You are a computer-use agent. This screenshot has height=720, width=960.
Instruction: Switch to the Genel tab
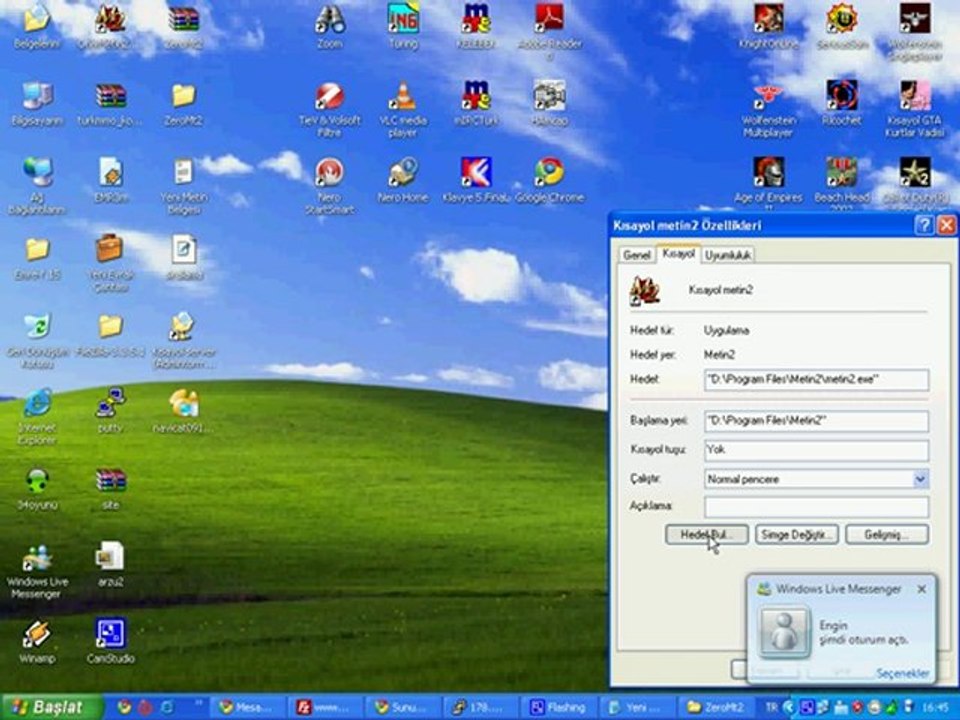coord(636,255)
